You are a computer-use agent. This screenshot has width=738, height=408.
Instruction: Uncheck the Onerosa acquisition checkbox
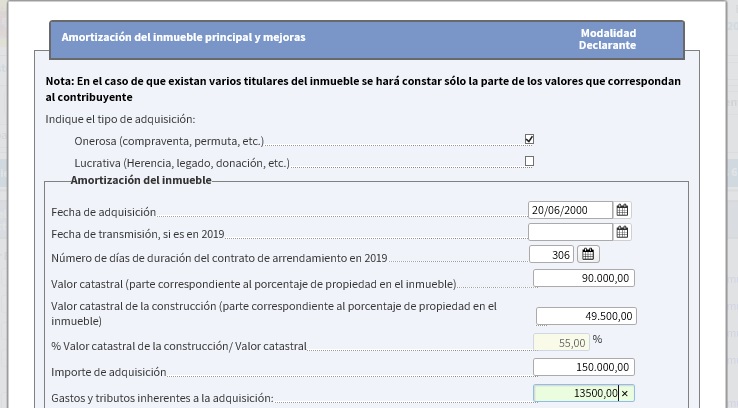coord(529,139)
